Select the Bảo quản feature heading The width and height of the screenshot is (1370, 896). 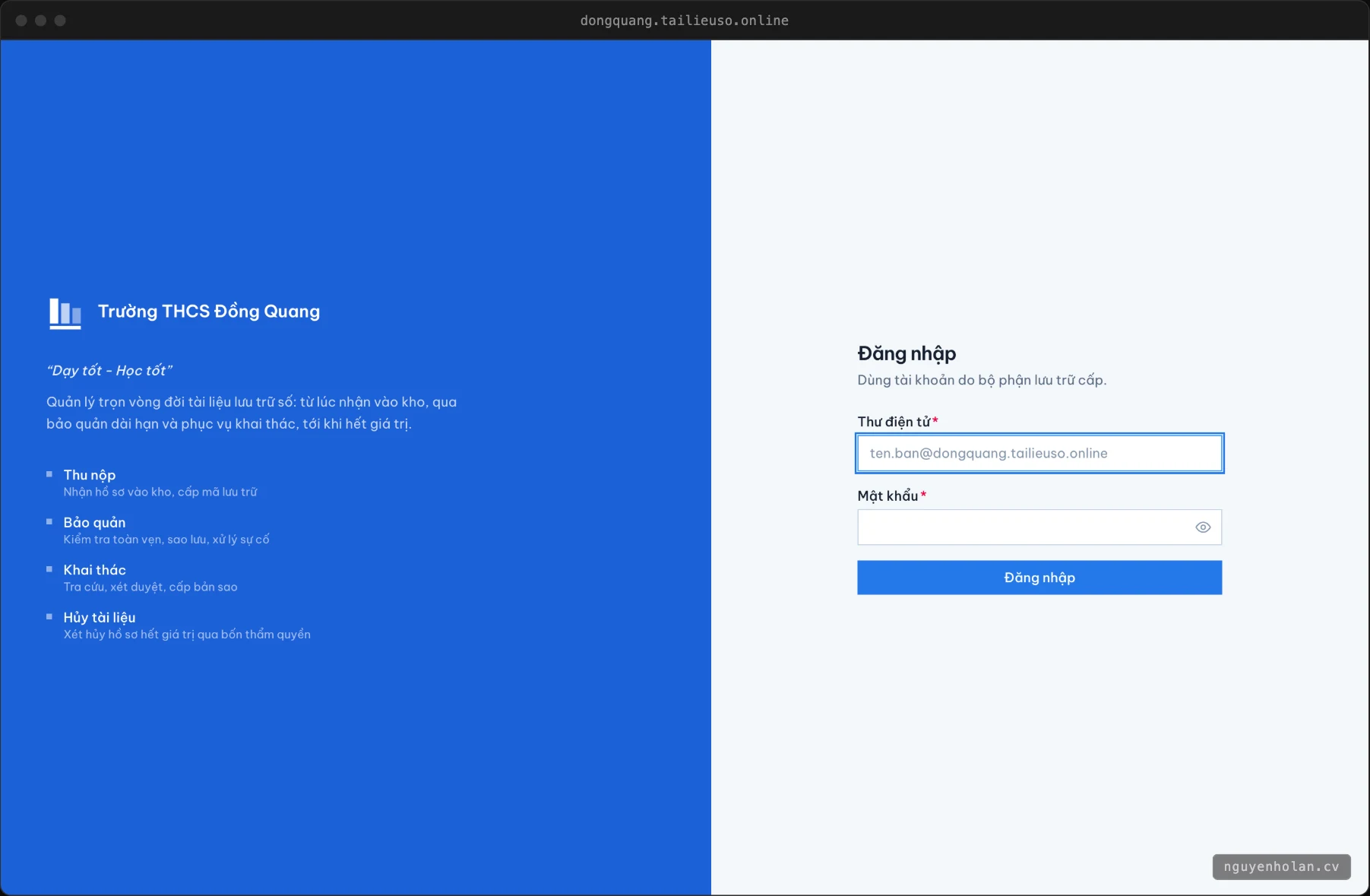(x=94, y=522)
